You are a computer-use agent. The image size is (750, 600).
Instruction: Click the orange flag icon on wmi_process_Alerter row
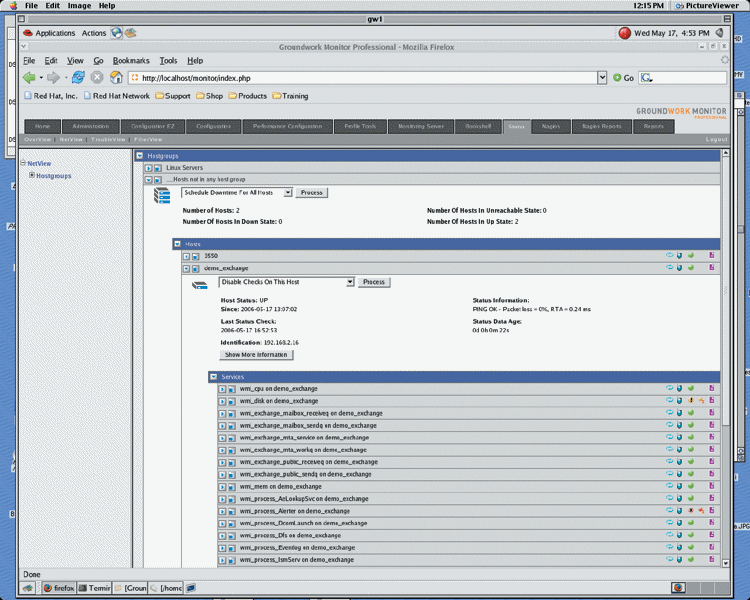coord(701,511)
